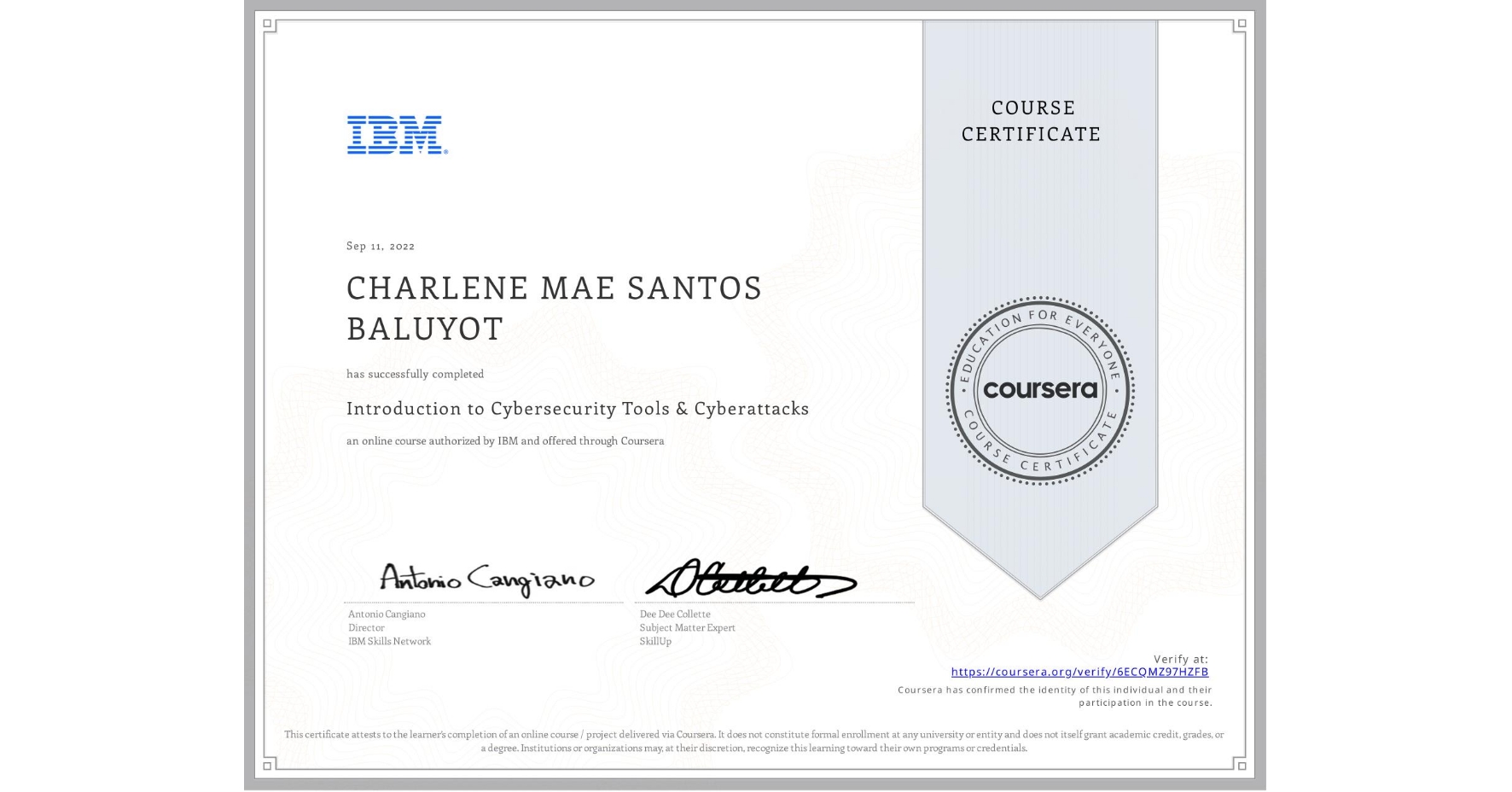Click 'Coursera has confirmed the identity' statement
This screenshot has width=1512, height=792.
[x=1055, y=696]
